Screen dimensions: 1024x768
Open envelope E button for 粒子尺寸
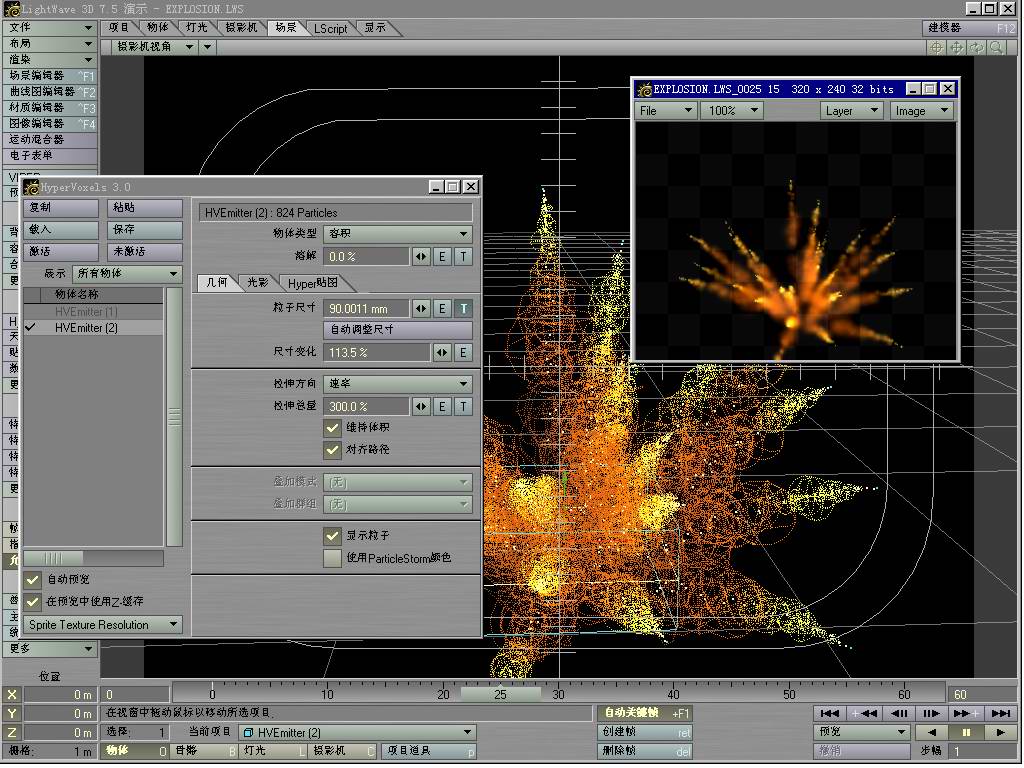[x=442, y=308]
